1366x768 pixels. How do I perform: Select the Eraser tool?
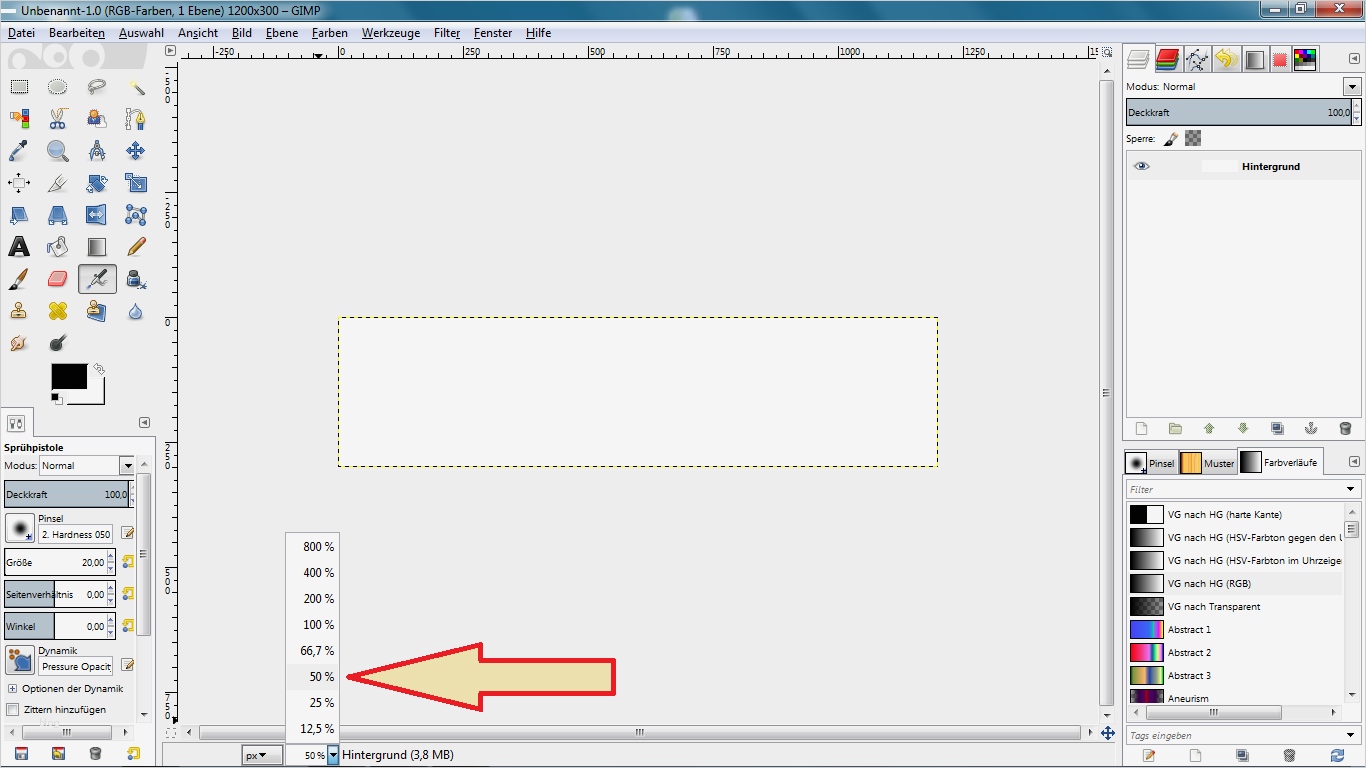[x=57, y=279]
